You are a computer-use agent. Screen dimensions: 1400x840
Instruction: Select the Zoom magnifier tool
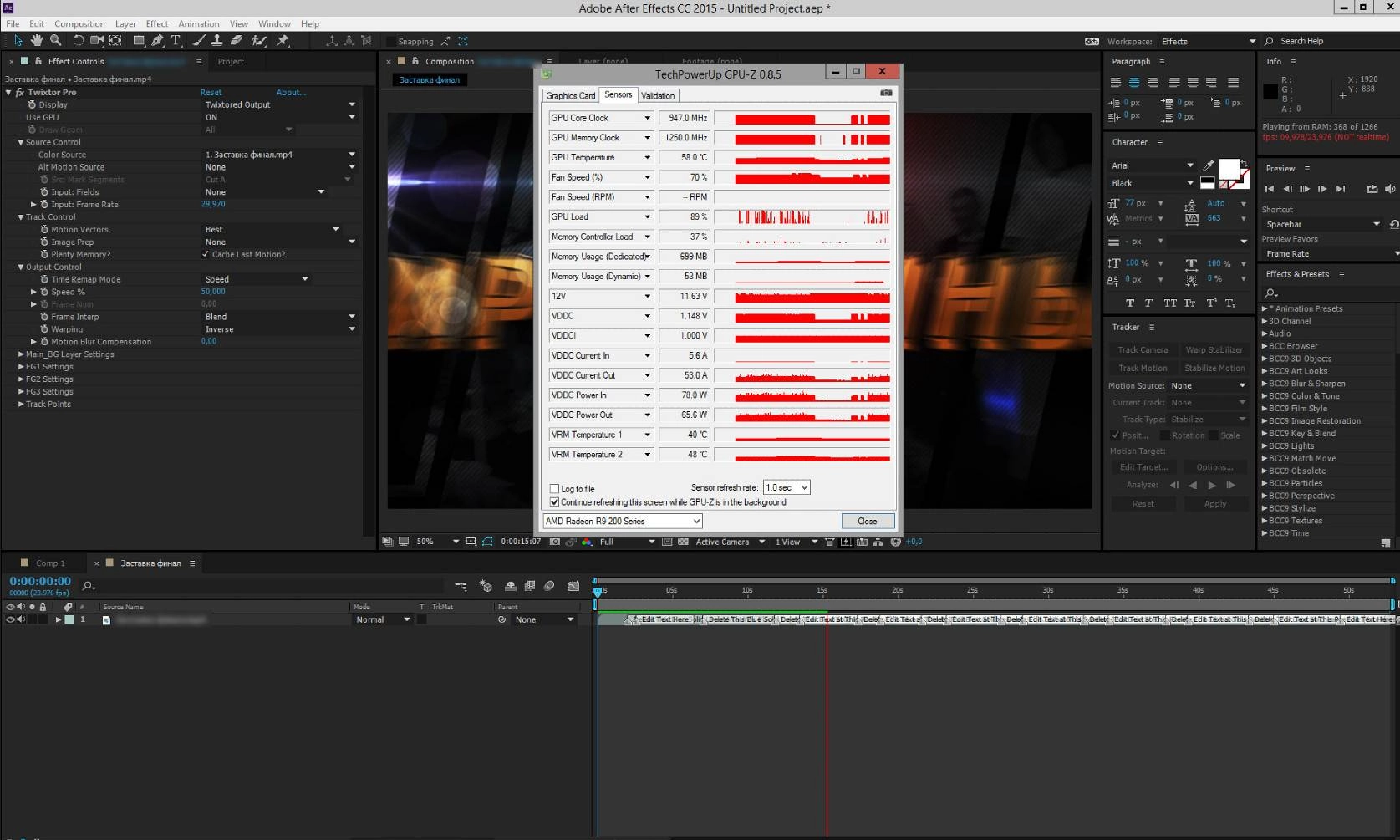56,40
